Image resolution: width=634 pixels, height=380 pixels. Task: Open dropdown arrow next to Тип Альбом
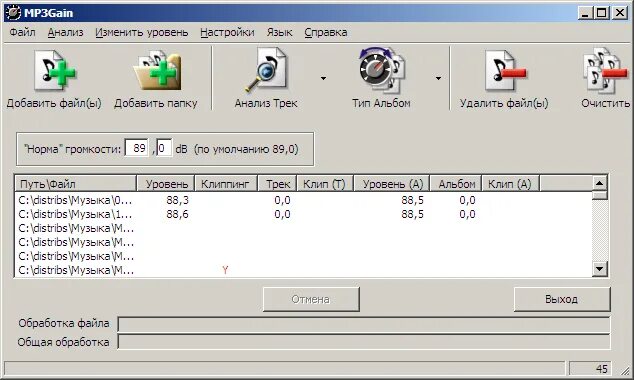pos(438,78)
